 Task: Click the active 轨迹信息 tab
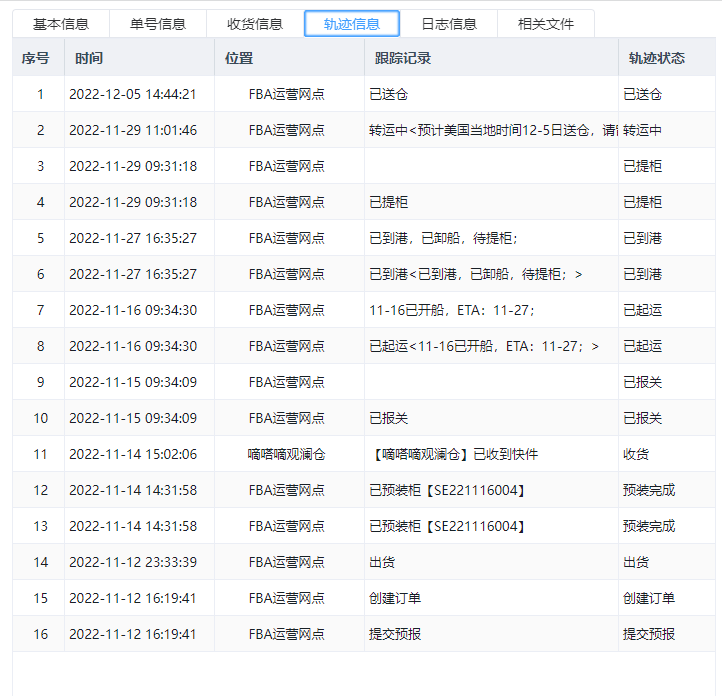pyautogui.click(x=352, y=24)
